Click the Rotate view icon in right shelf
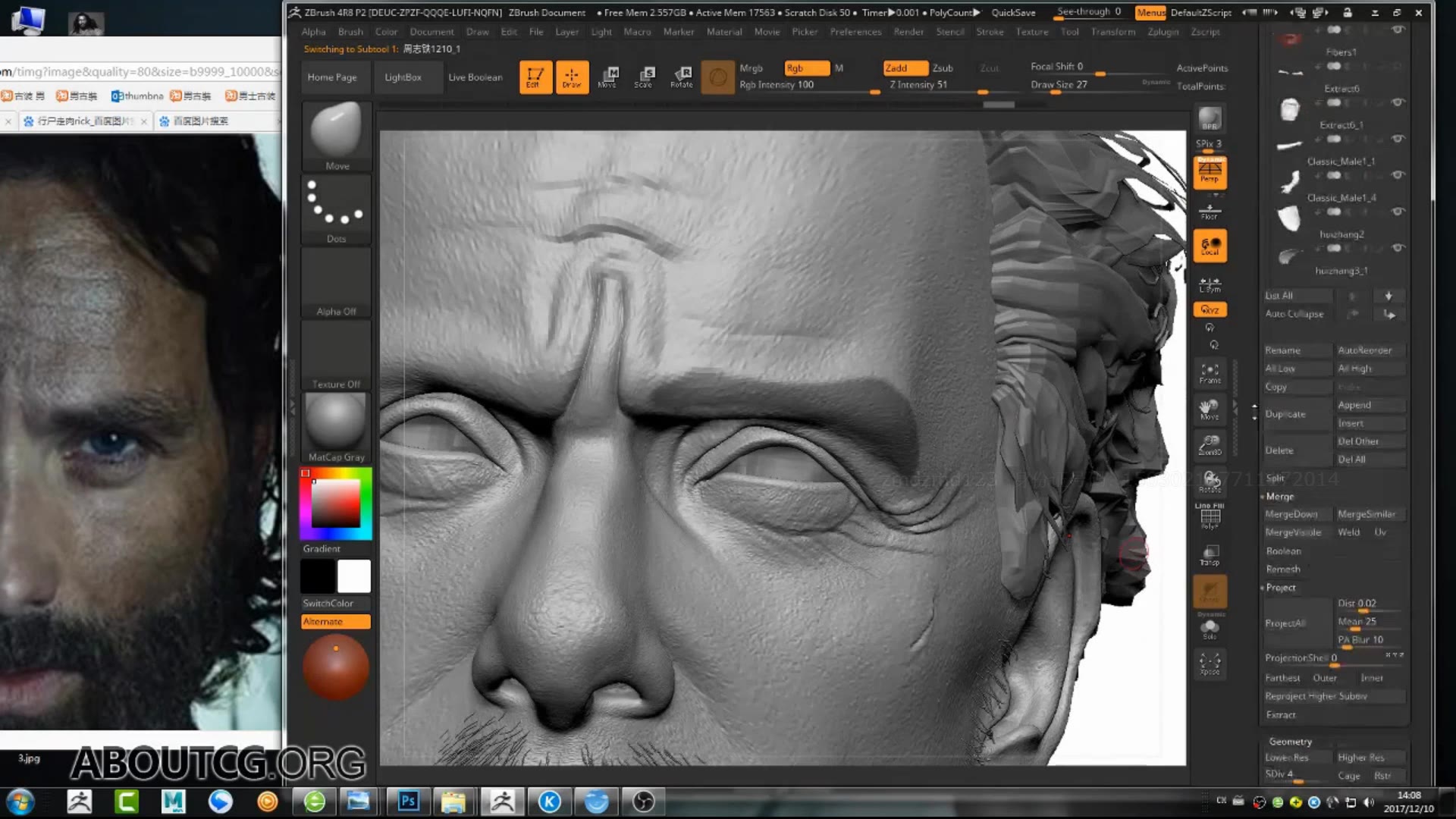This screenshot has height=819, width=1456. 1210,482
